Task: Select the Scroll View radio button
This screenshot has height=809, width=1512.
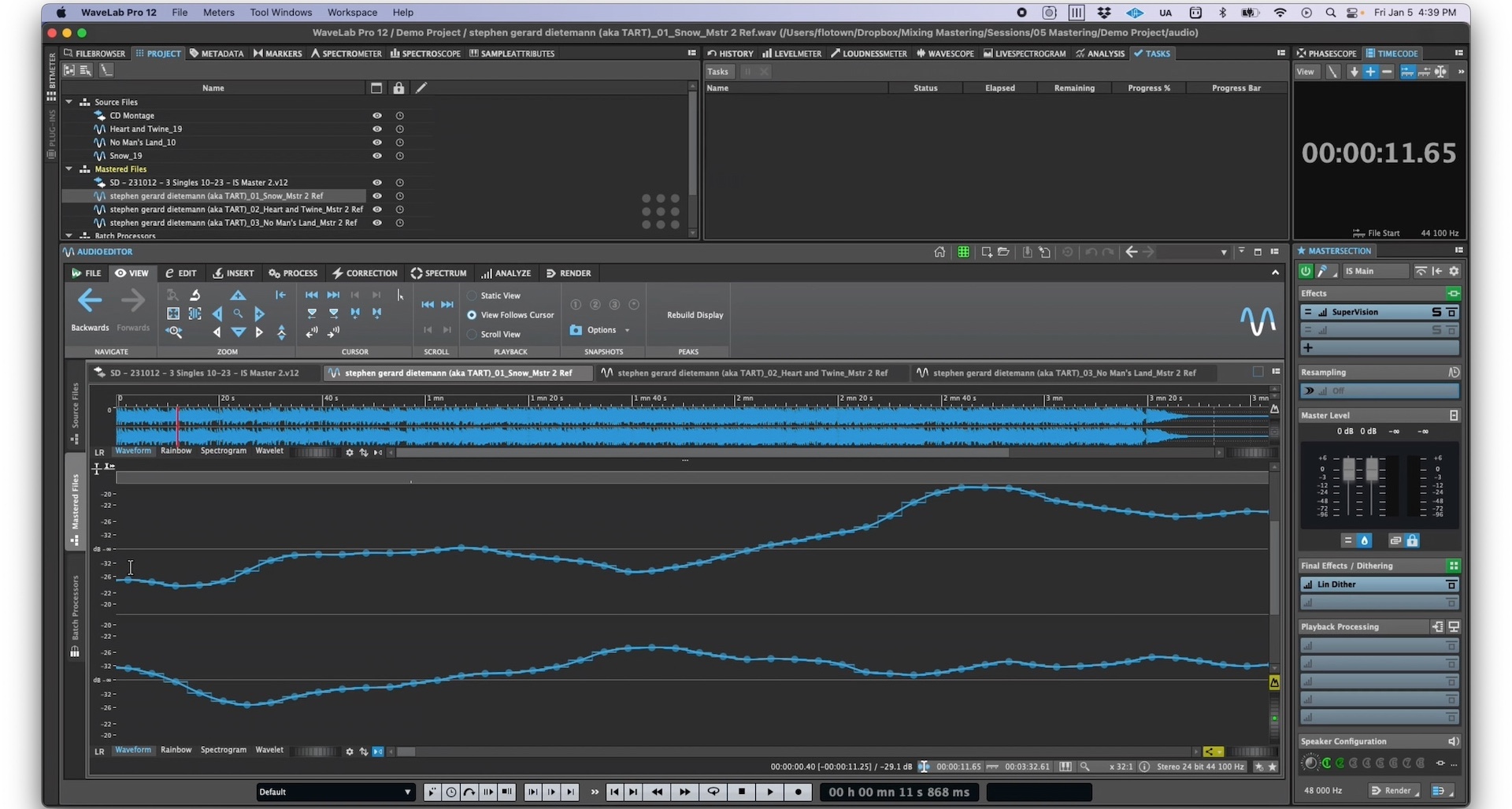Action: [472, 334]
